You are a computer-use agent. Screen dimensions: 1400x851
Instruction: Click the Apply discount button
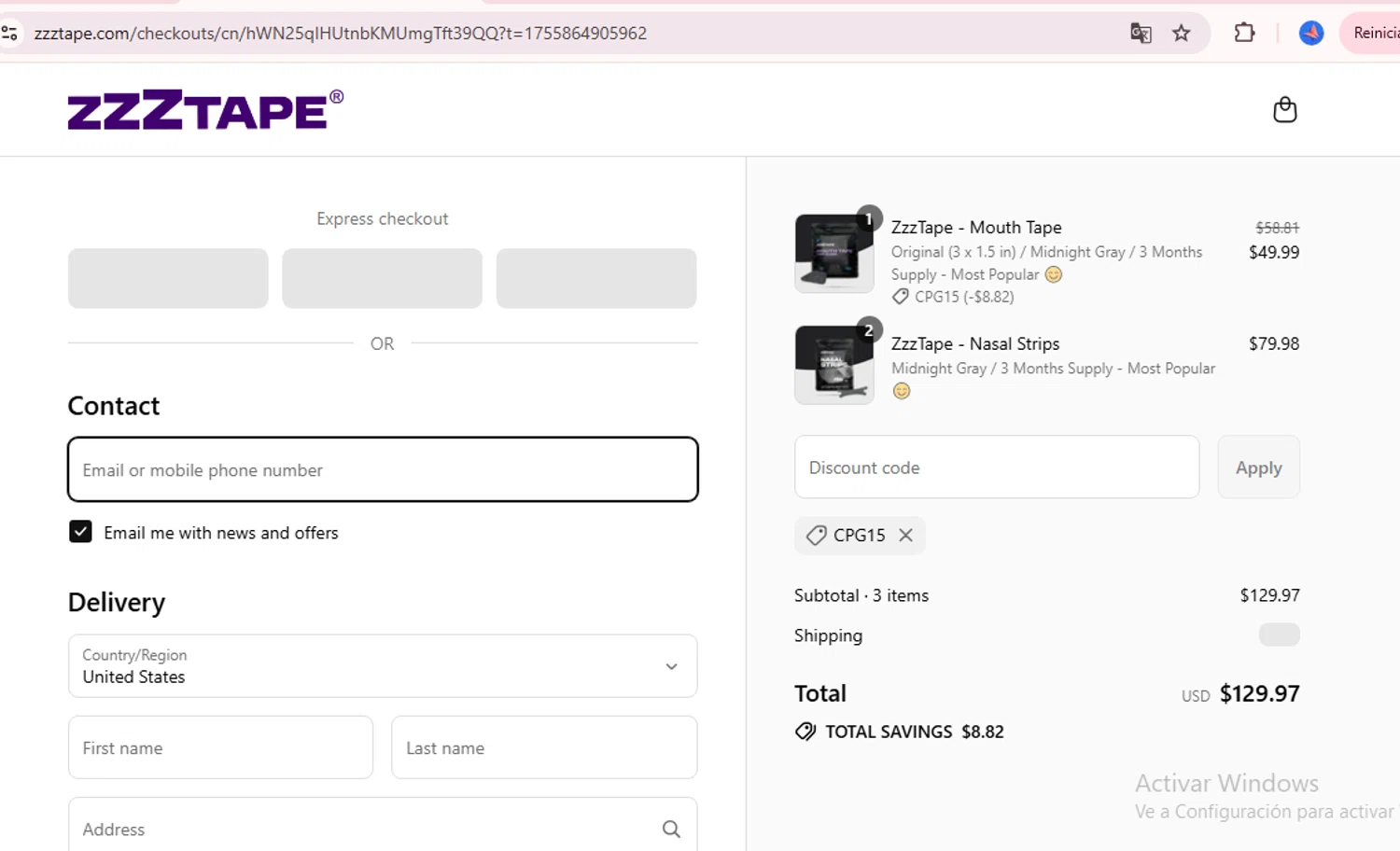point(1258,467)
